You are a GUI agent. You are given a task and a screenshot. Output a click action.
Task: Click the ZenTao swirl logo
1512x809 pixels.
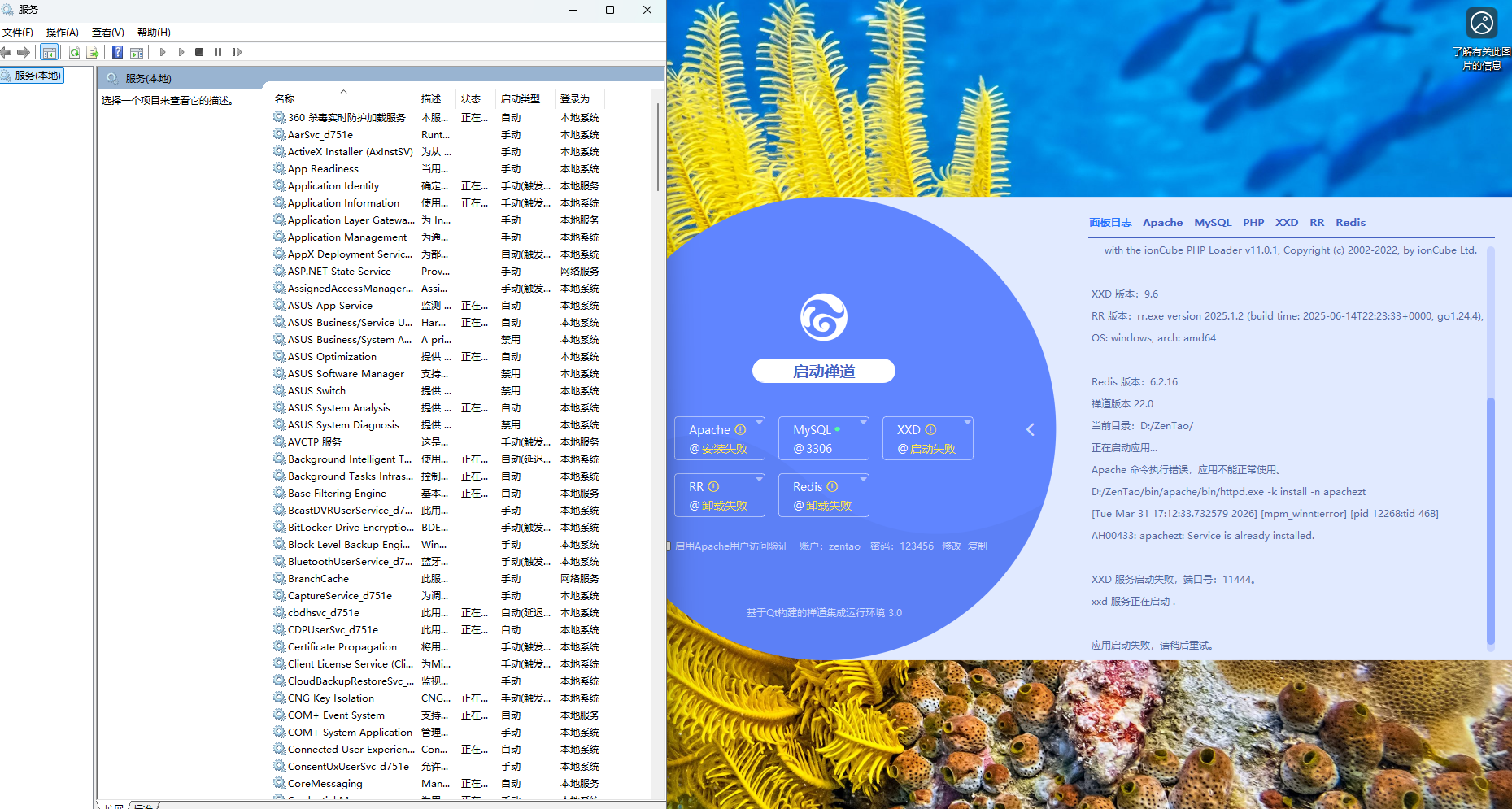point(824,317)
